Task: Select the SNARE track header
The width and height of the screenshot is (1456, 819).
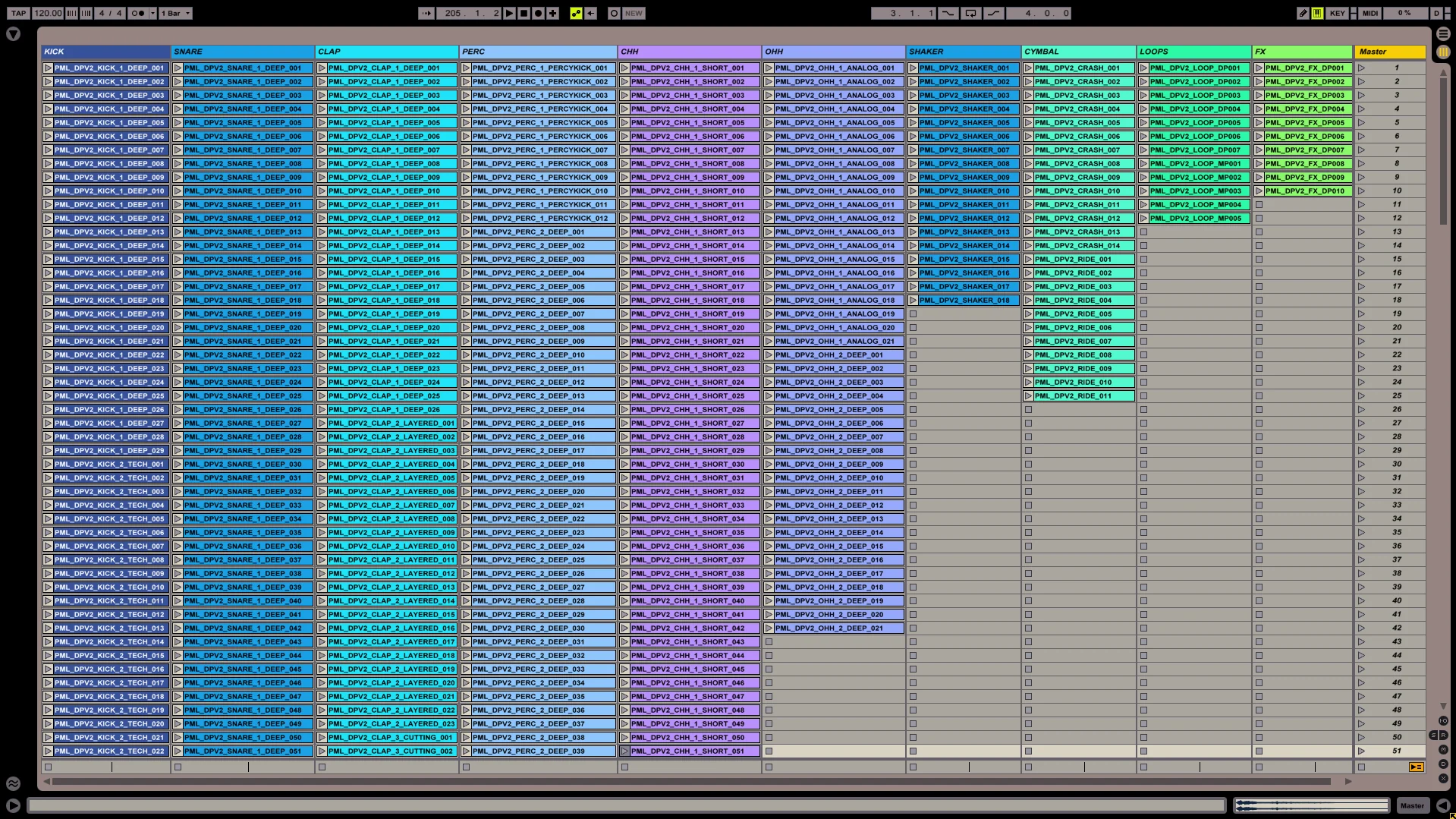Action: 242,52
